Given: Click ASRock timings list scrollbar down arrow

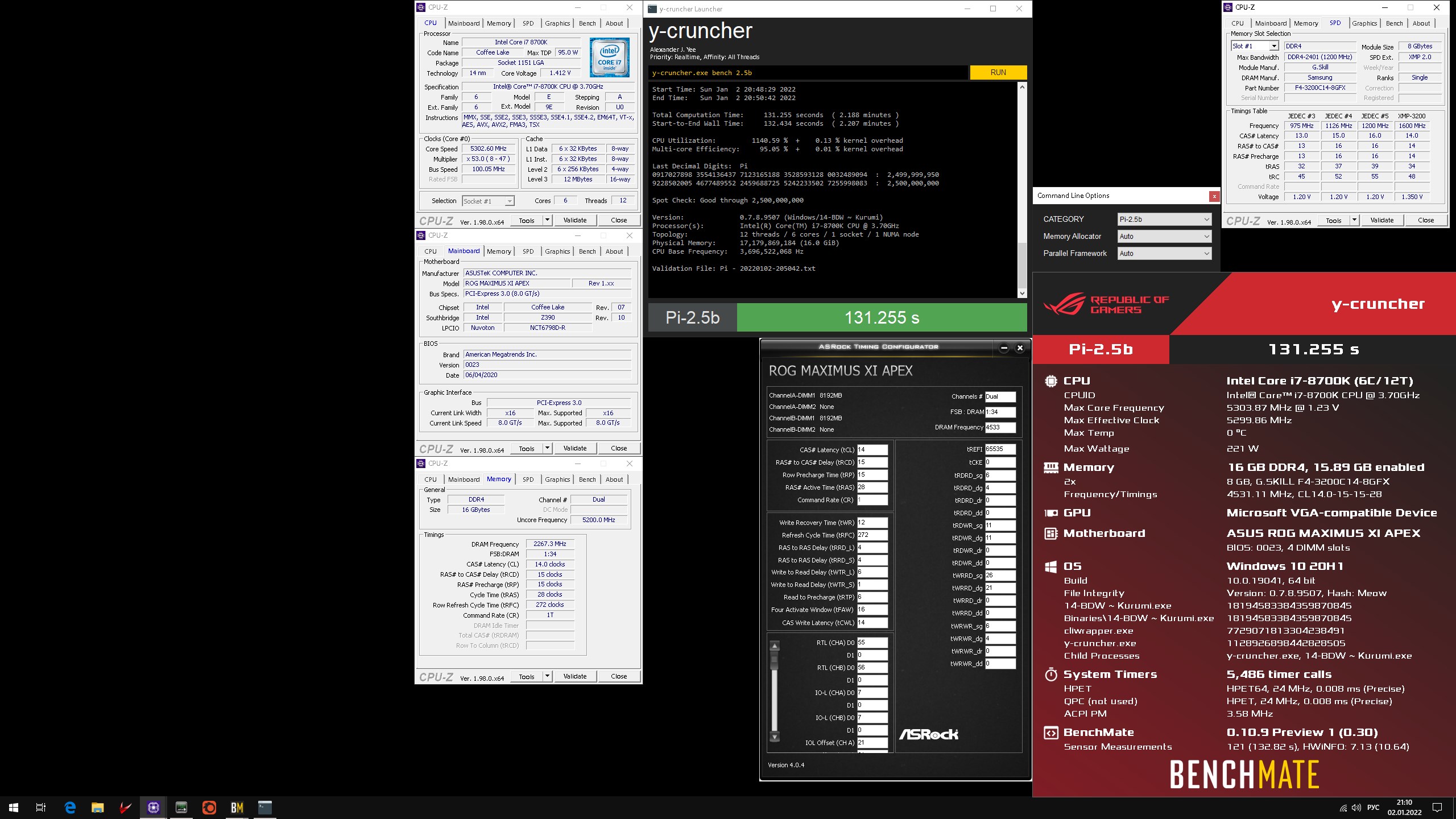Looking at the screenshot, I should (x=774, y=737).
